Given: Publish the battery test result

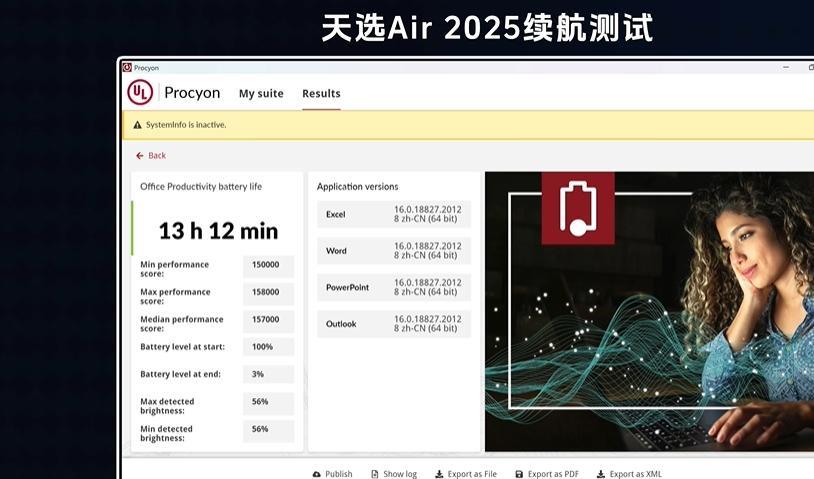Looking at the screenshot, I should click(x=333, y=474).
